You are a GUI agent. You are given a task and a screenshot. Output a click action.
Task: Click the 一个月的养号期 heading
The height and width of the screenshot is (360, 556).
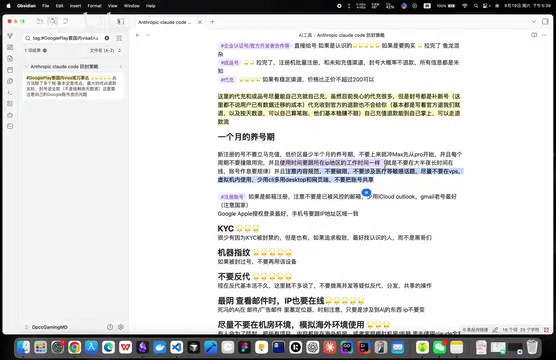pos(246,137)
